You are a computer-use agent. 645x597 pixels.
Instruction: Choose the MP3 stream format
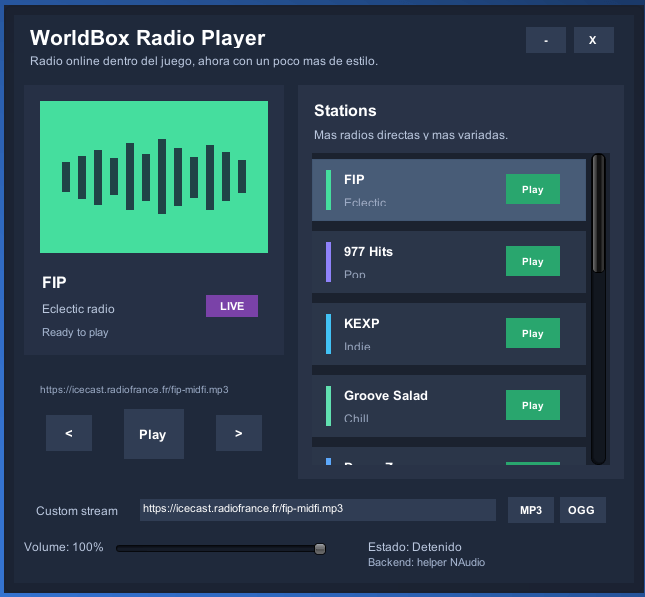(x=531, y=510)
